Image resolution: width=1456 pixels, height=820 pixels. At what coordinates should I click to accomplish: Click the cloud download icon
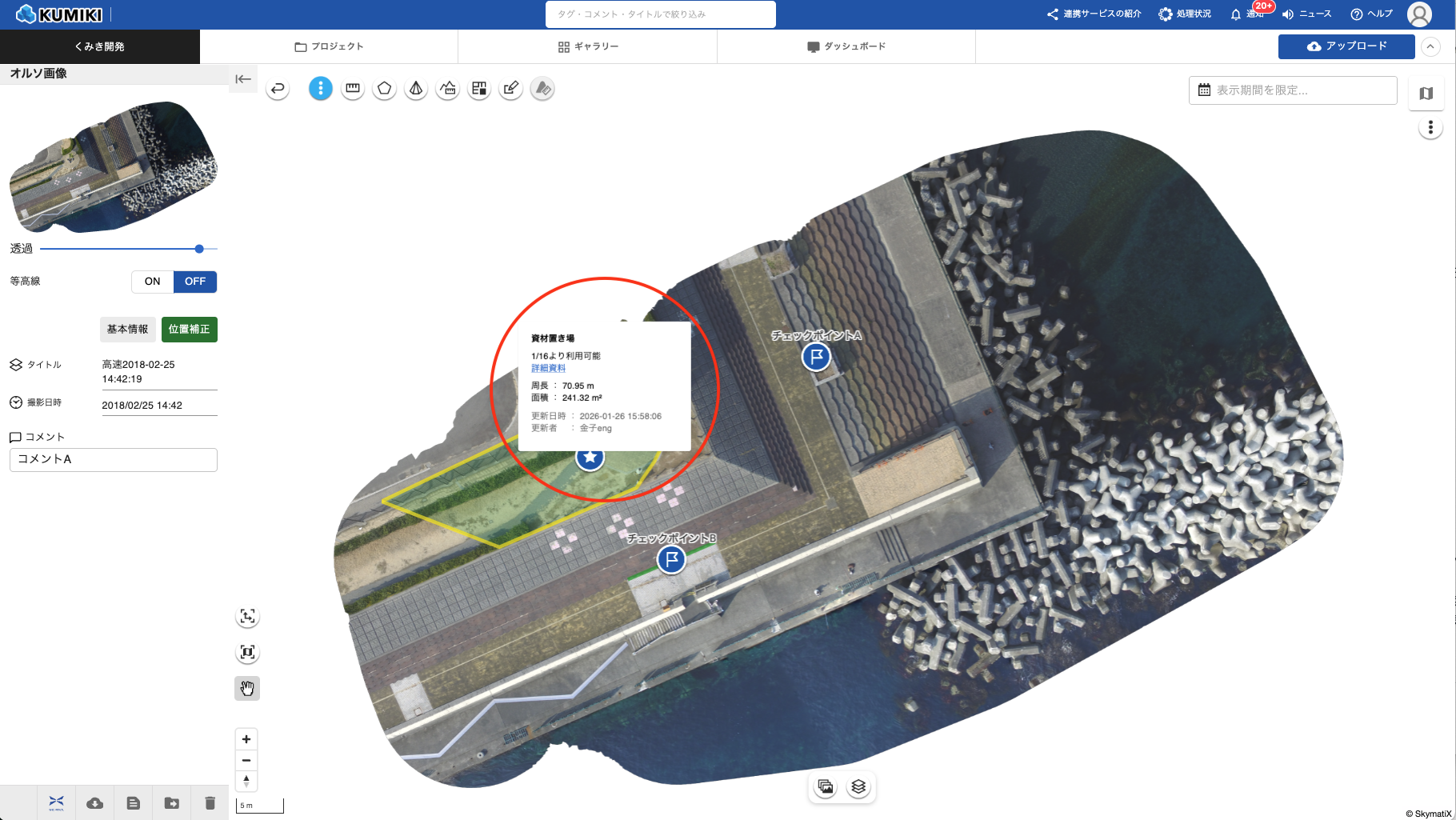point(94,803)
